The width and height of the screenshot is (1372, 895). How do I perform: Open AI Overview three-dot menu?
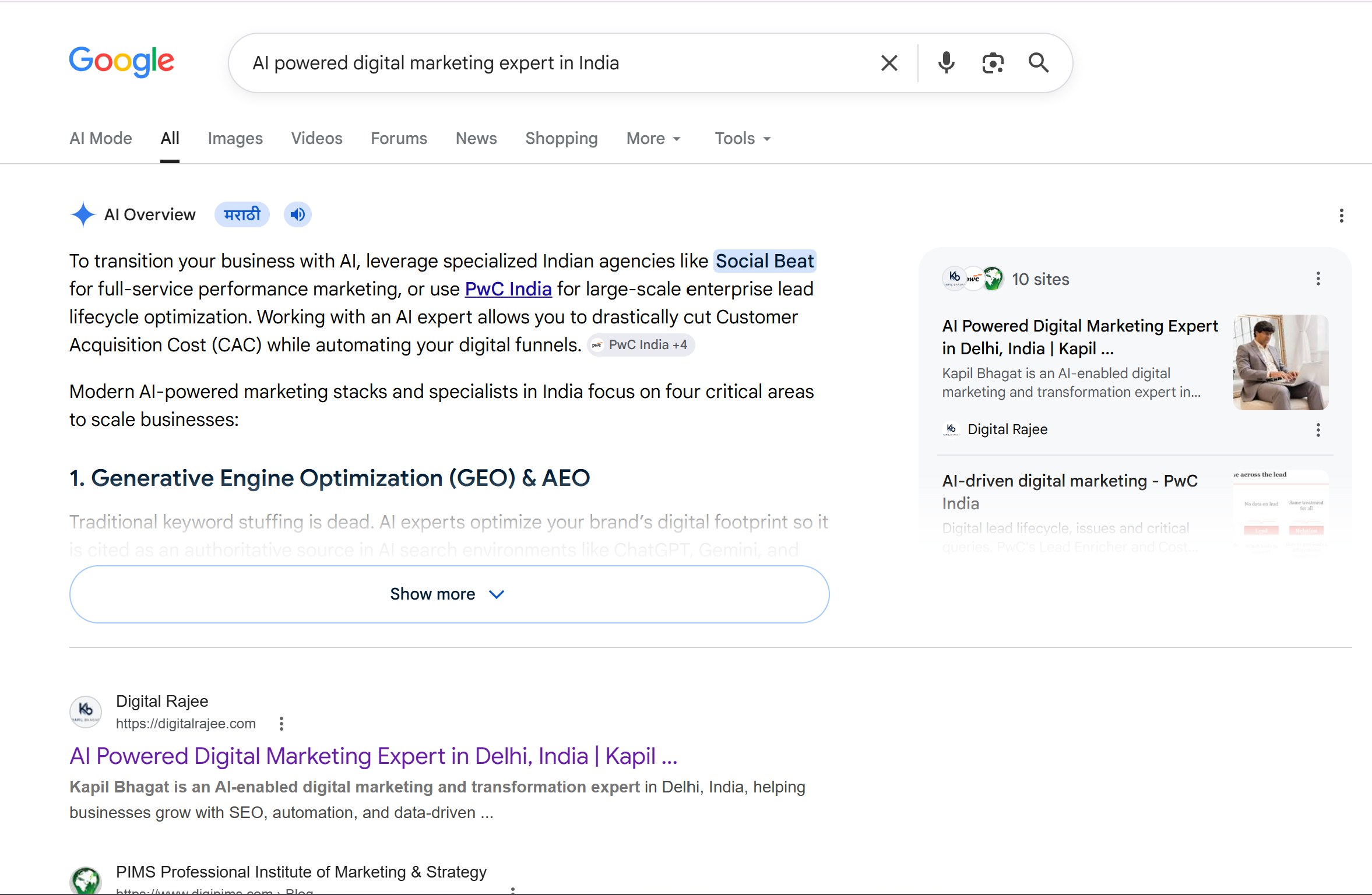click(1342, 216)
